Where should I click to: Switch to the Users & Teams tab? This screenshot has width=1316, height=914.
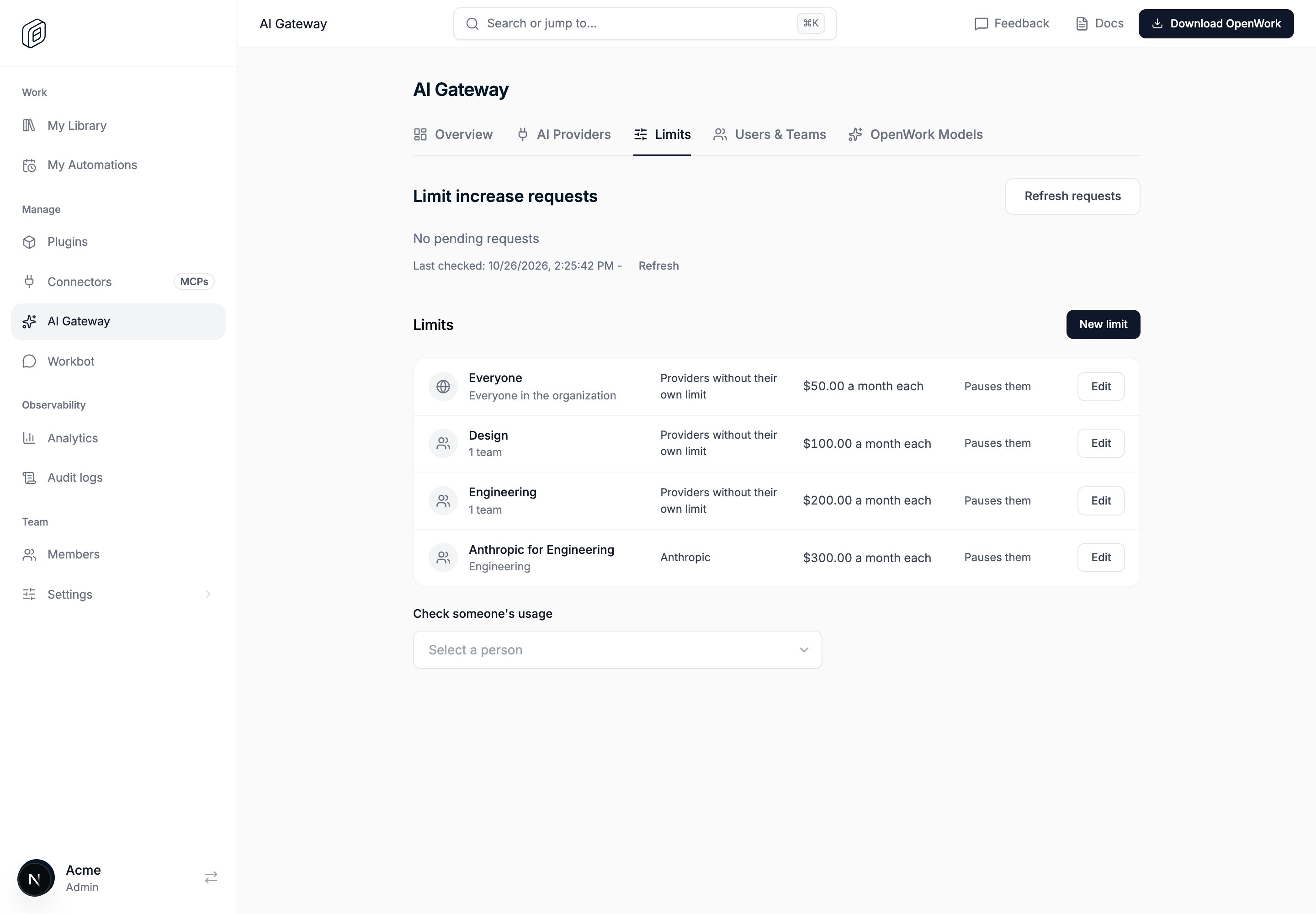769,134
